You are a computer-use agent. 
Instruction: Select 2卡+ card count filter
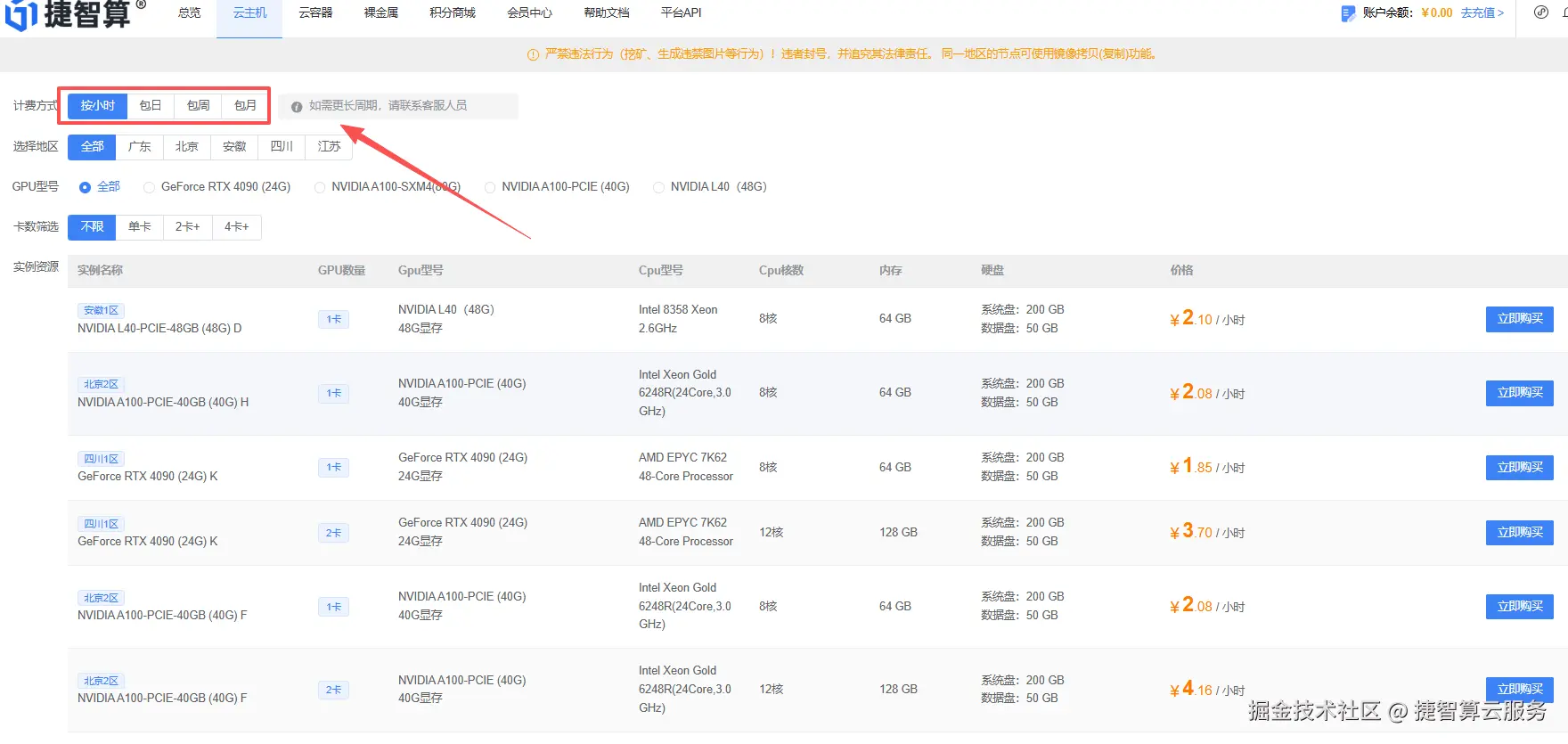[187, 227]
